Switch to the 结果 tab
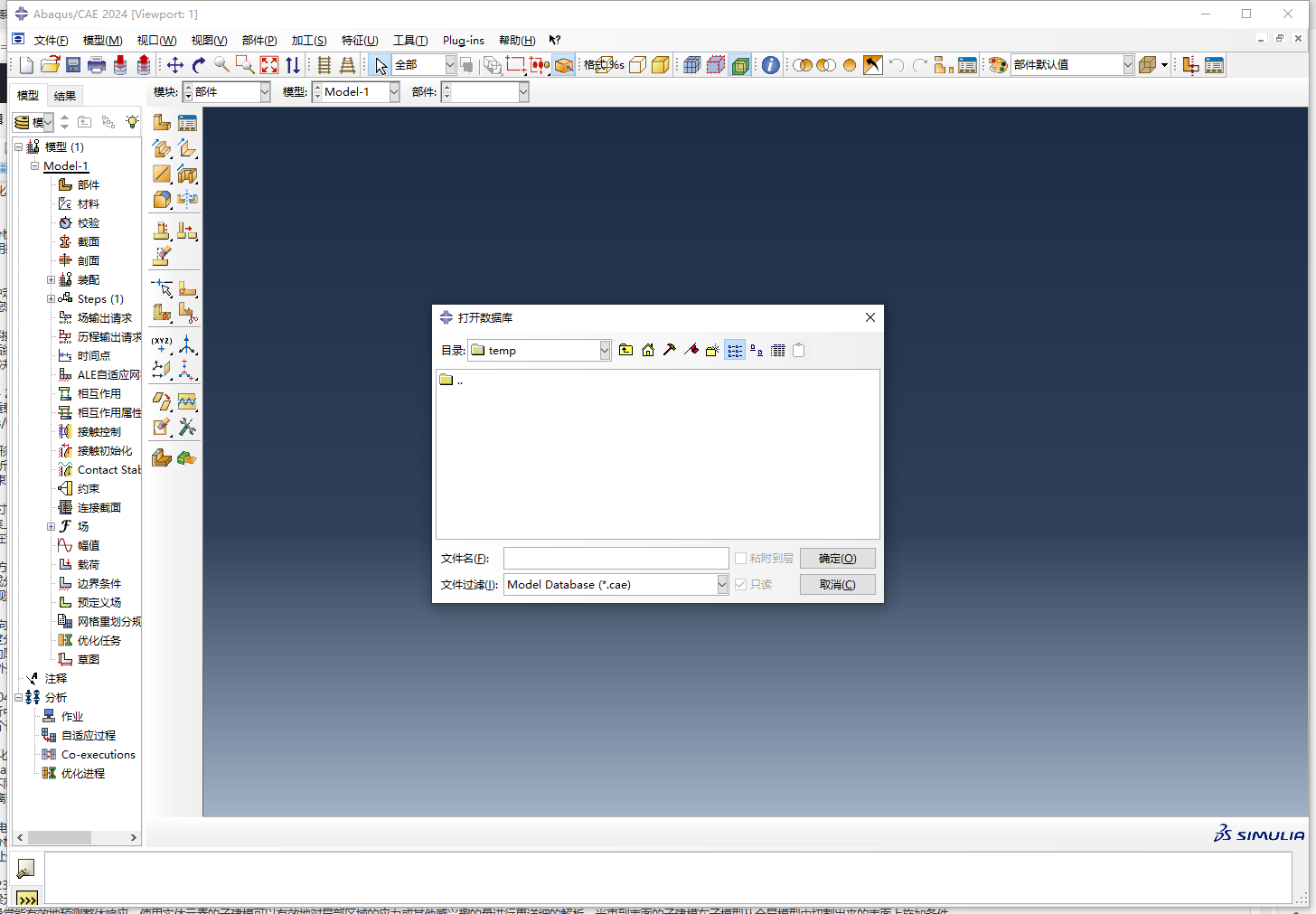This screenshot has height=914, width=1316. point(65,95)
